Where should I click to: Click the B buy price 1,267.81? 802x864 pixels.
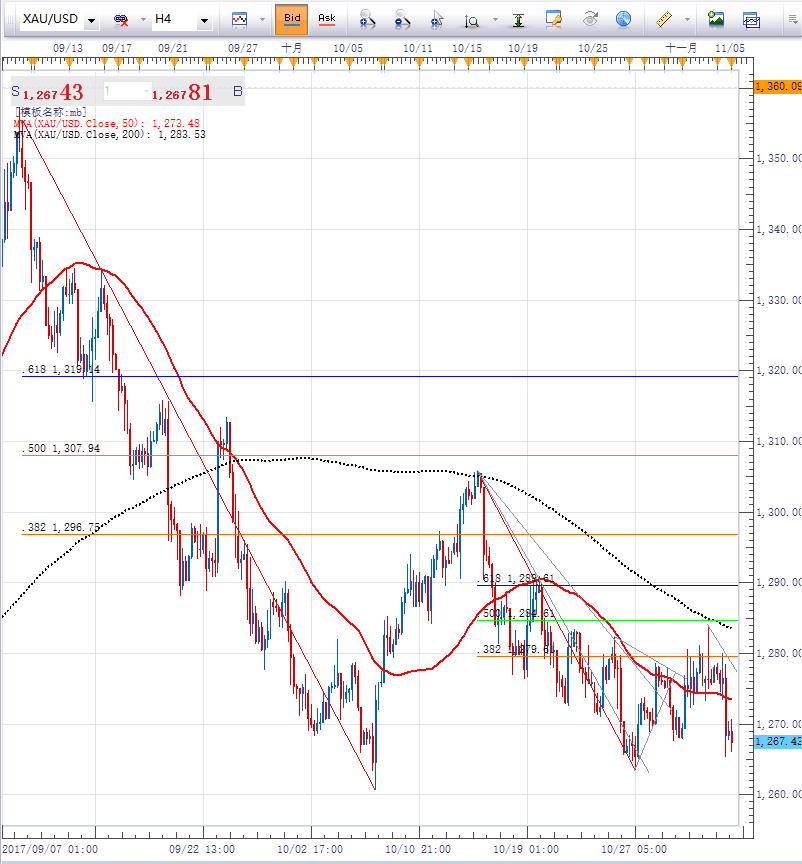pyautogui.click(x=182, y=93)
